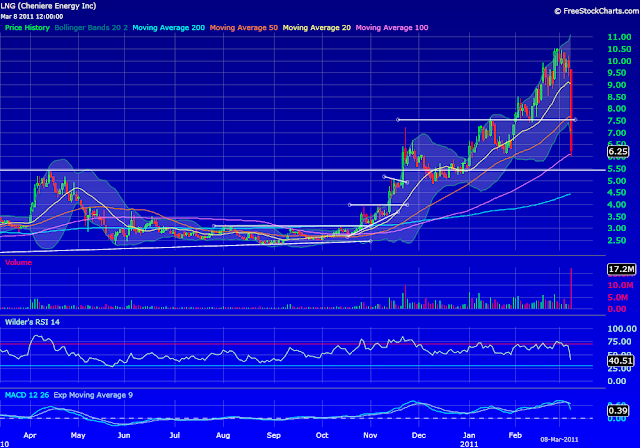Click the Jan 2011 date axis label
640x448 pixels.
pyautogui.click(x=469, y=439)
